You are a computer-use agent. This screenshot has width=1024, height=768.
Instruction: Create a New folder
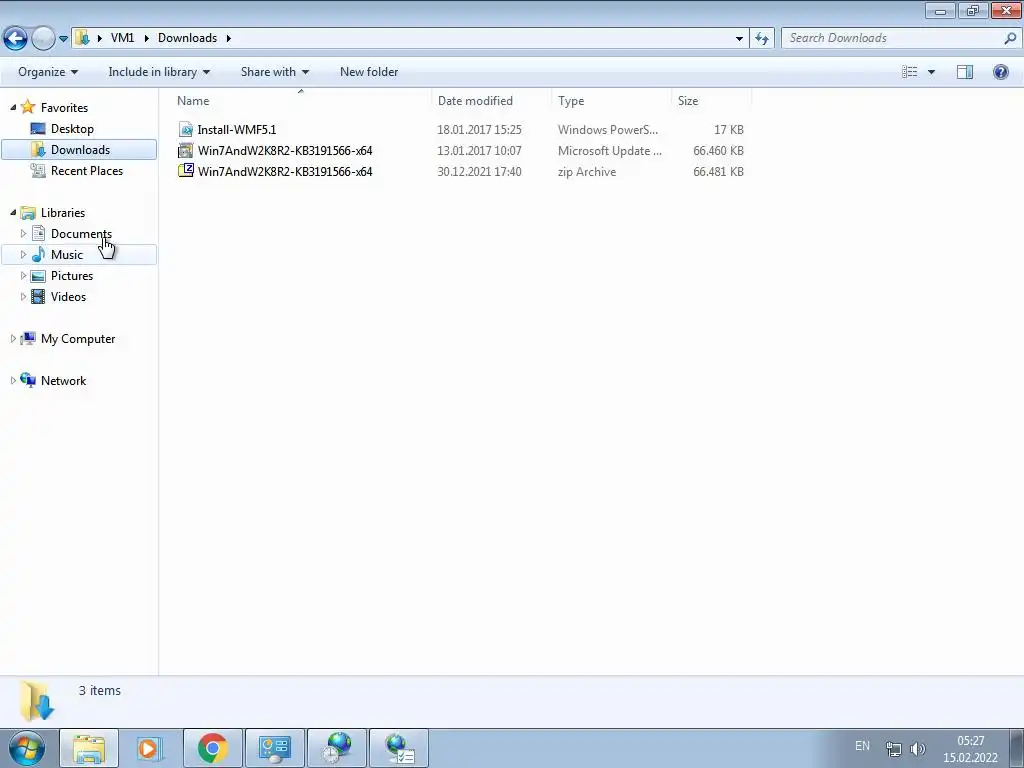[369, 72]
